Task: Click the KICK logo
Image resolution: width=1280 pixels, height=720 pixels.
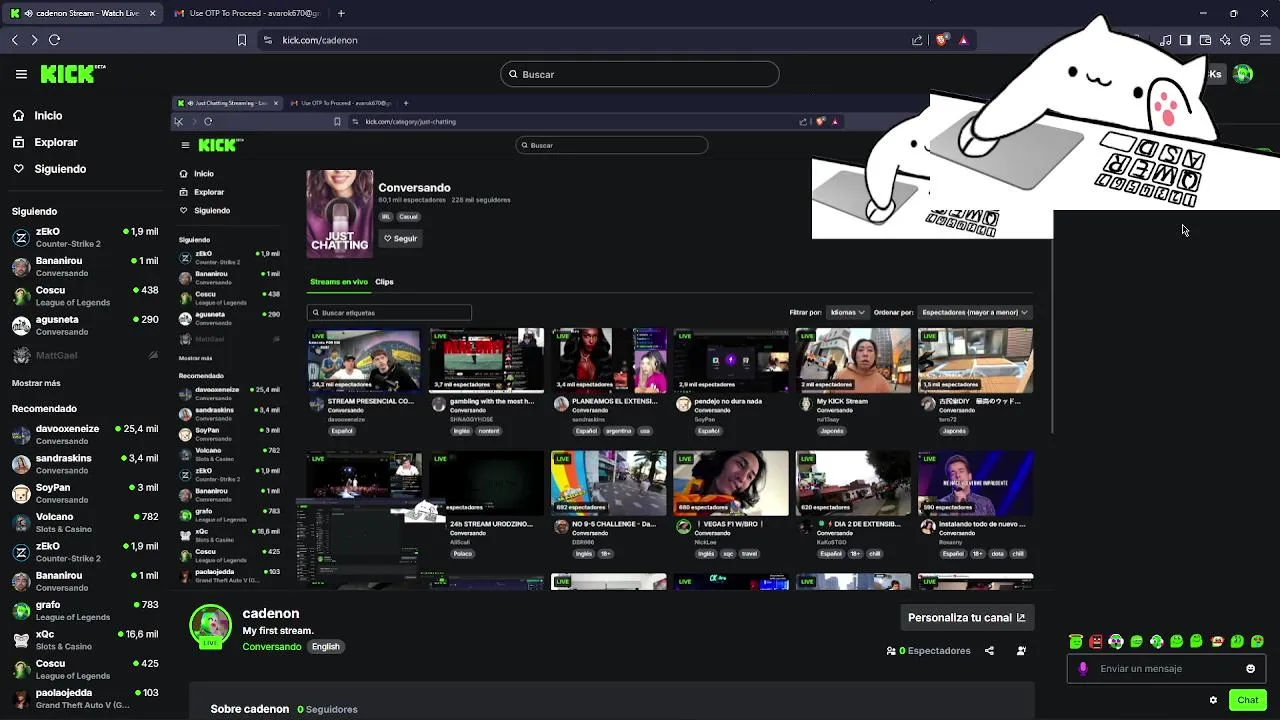Action: 72,73
